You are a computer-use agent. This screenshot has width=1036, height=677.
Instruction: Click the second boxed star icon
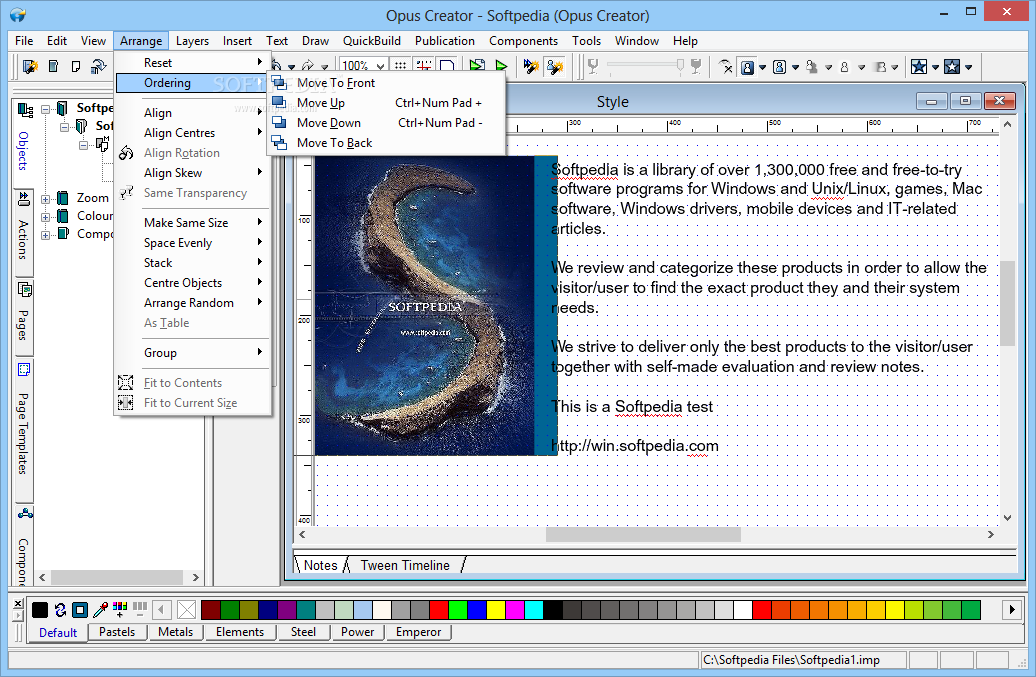pyautogui.click(x=951, y=67)
